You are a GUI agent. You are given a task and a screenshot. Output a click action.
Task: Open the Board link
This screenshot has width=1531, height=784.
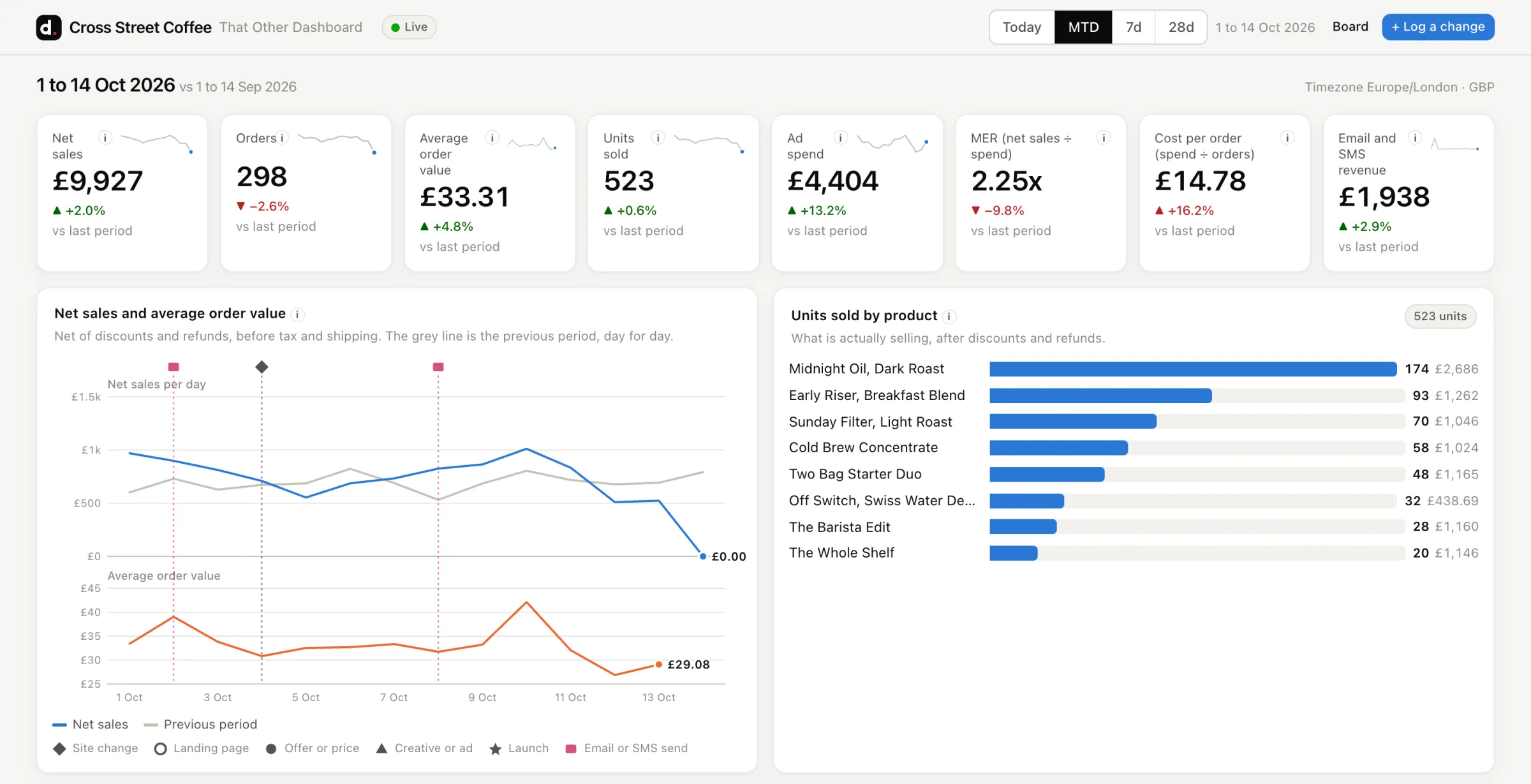point(1350,27)
